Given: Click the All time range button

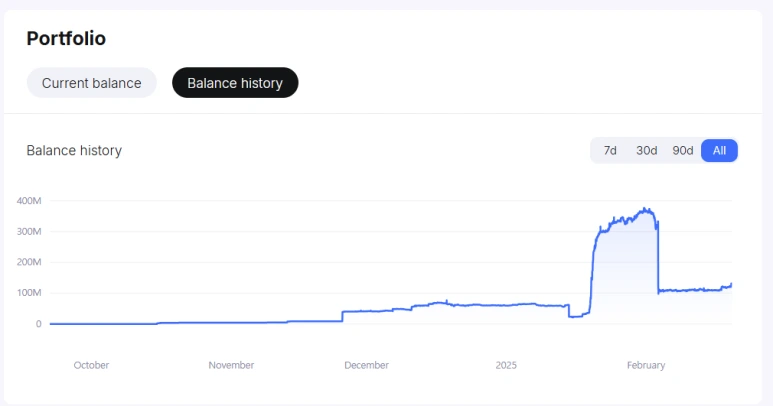Looking at the screenshot, I should click(x=719, y=150).
